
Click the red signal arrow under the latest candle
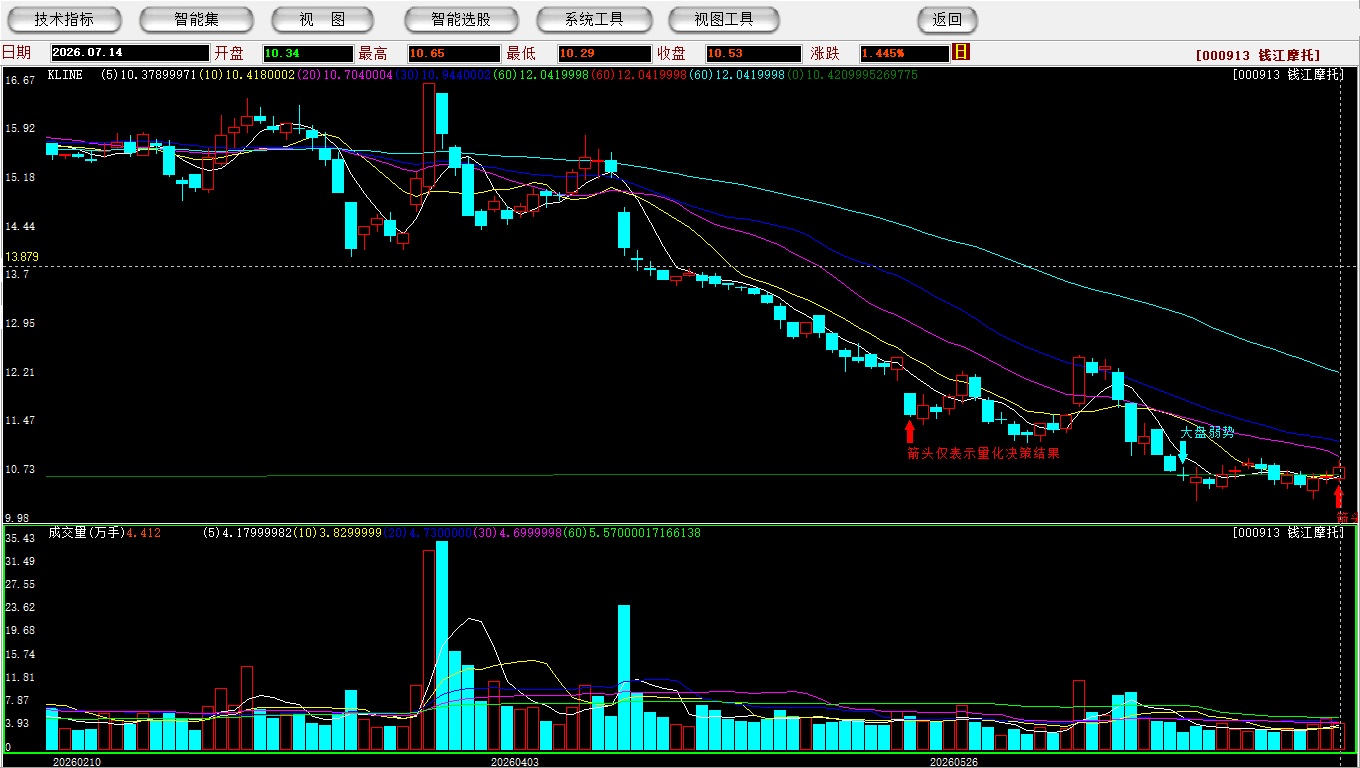pos(1339,496)
